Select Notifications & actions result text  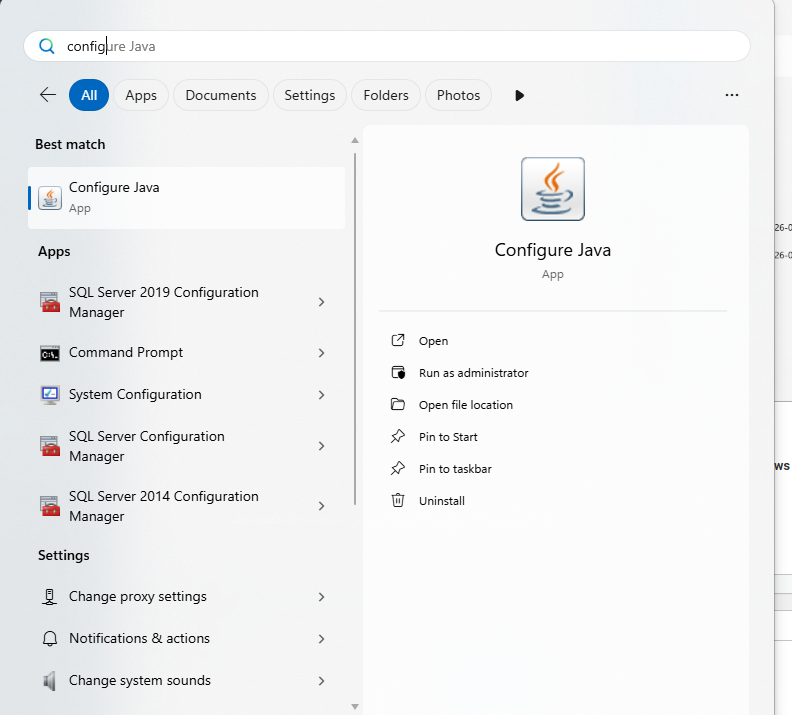coord(139,638)
